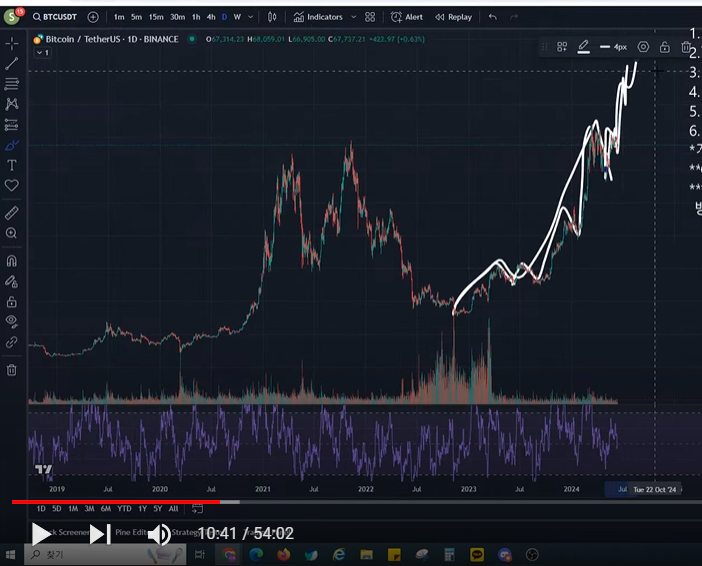
Task: Toggle lock all drawings in left toolbar
Action: 12,301
